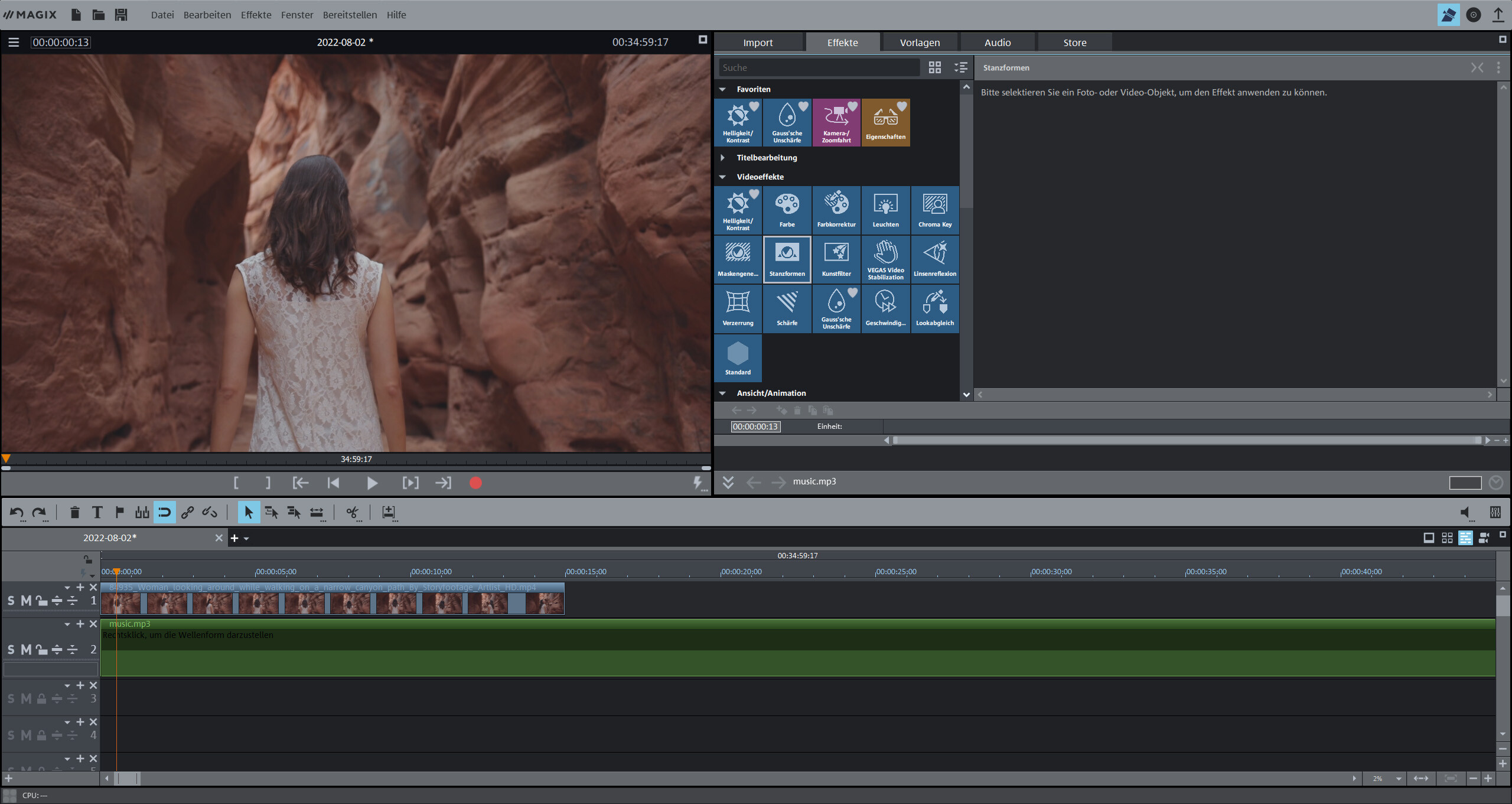Select the Farbkorrektur effect
Image resolution: width=1512 pixels, height=804 pixels.
tap(836, 210)
